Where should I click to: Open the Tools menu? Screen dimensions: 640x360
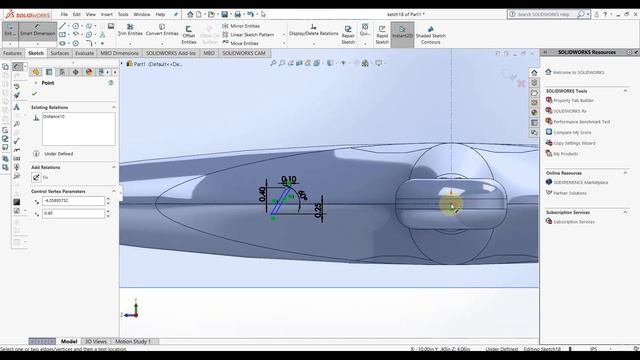pyautogui.click(x=123, y=14)
